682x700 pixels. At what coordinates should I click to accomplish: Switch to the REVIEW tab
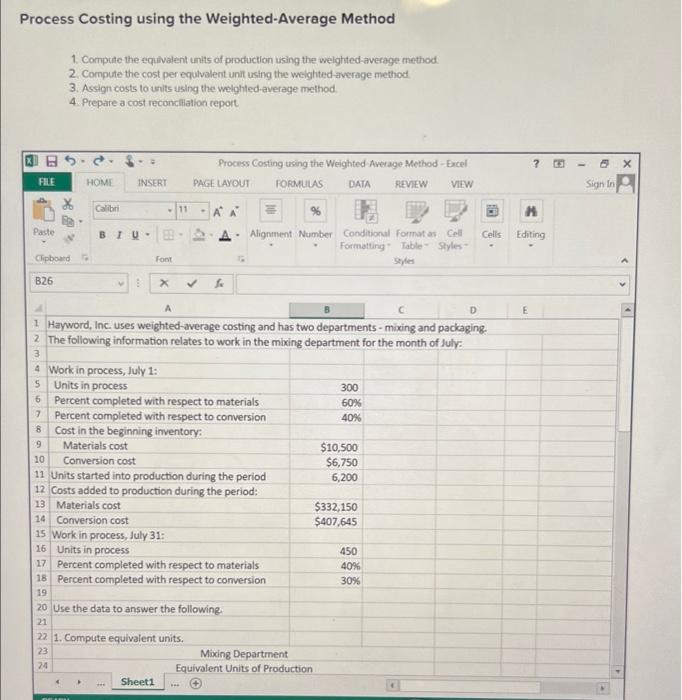[x=411, y=184]
